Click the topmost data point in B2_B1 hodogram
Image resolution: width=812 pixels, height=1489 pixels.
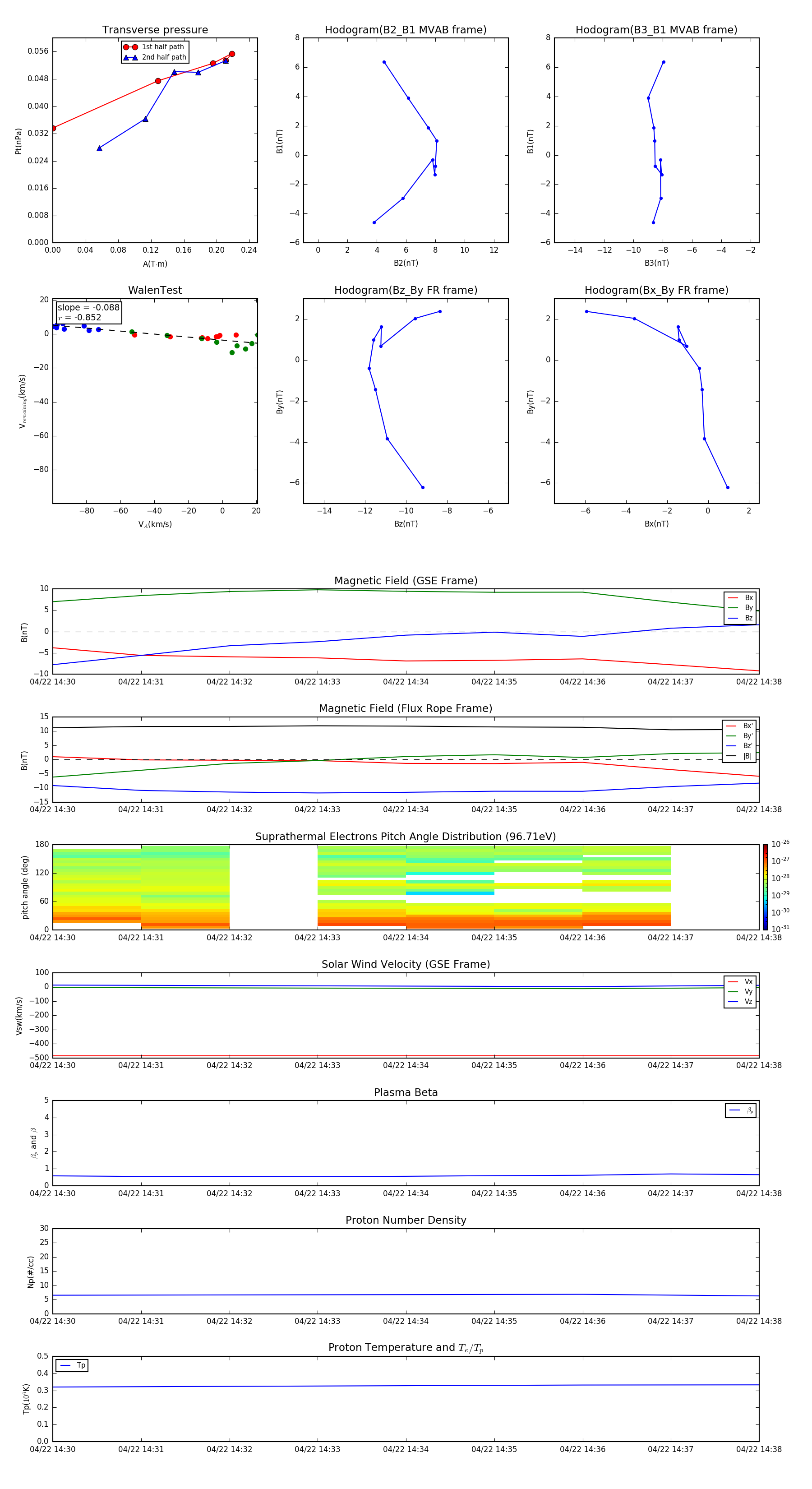point(384,62)
